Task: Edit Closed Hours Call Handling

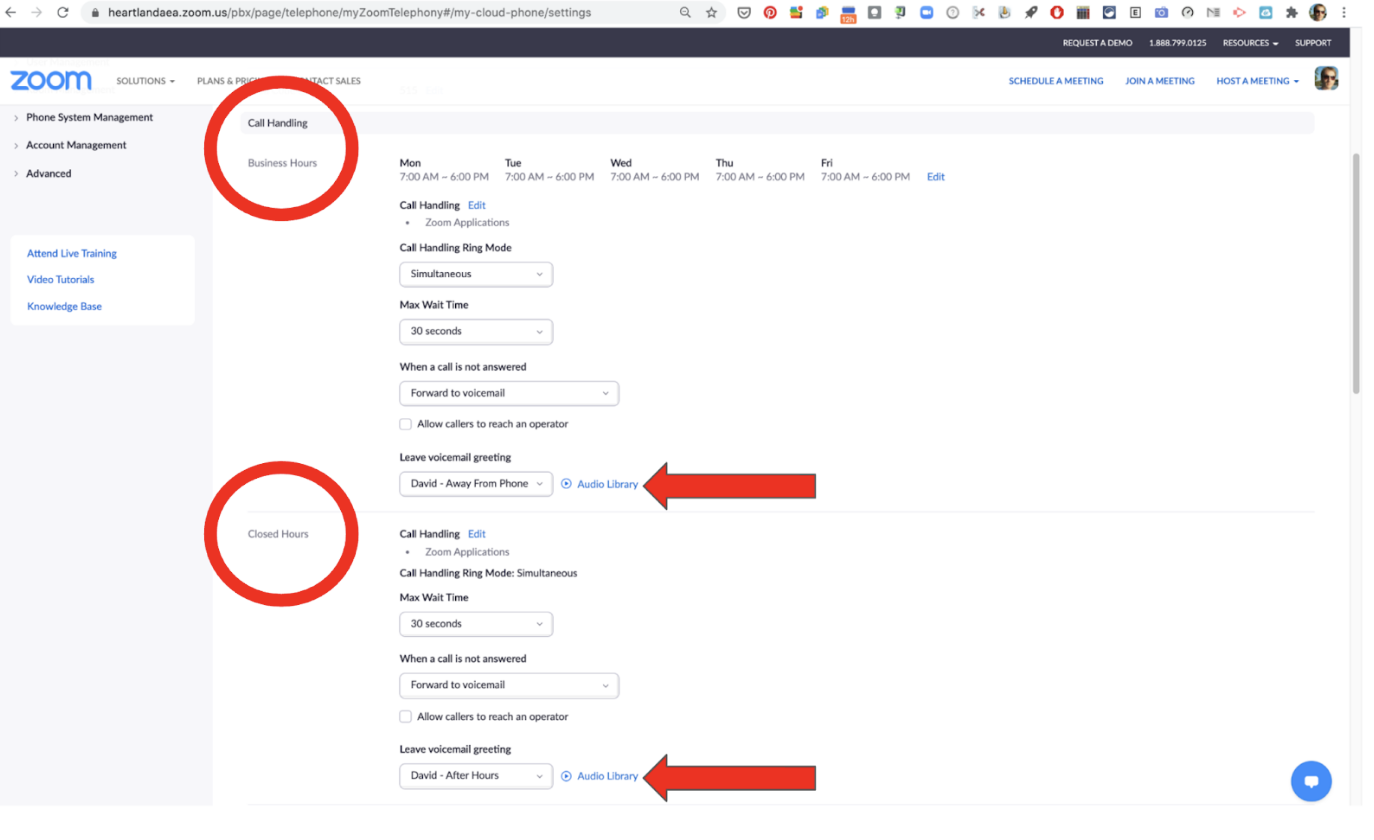Action: [x=476, y=534]
